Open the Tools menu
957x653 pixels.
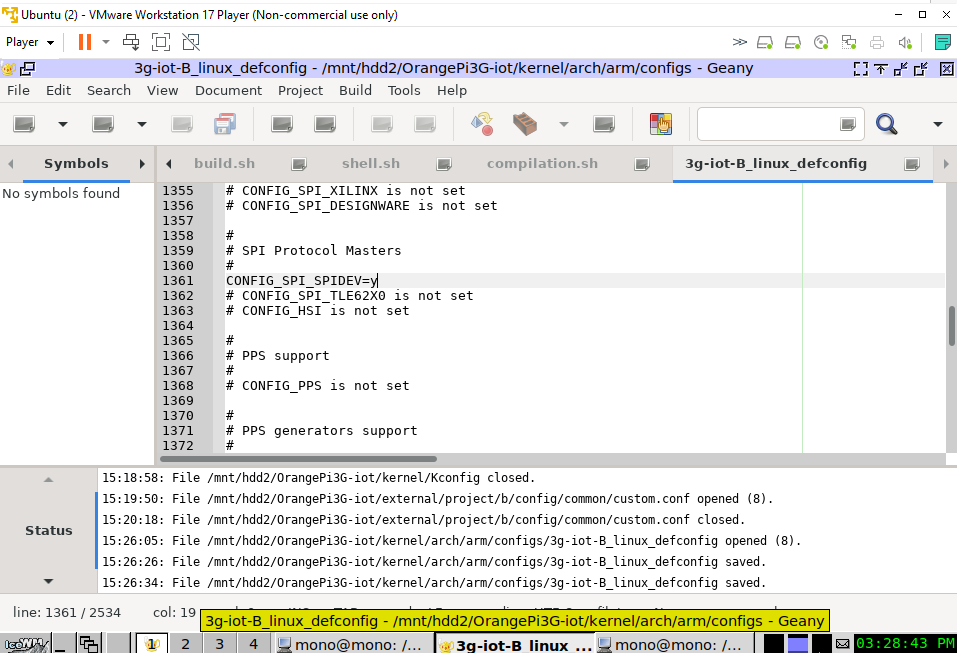coord(404,90)
